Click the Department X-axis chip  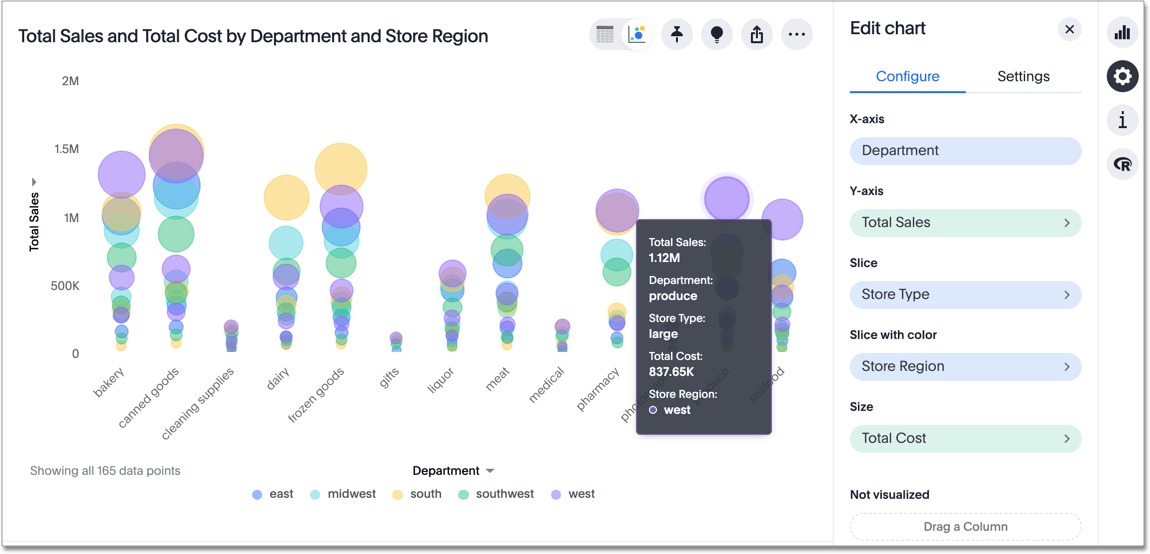pos(965,150)
